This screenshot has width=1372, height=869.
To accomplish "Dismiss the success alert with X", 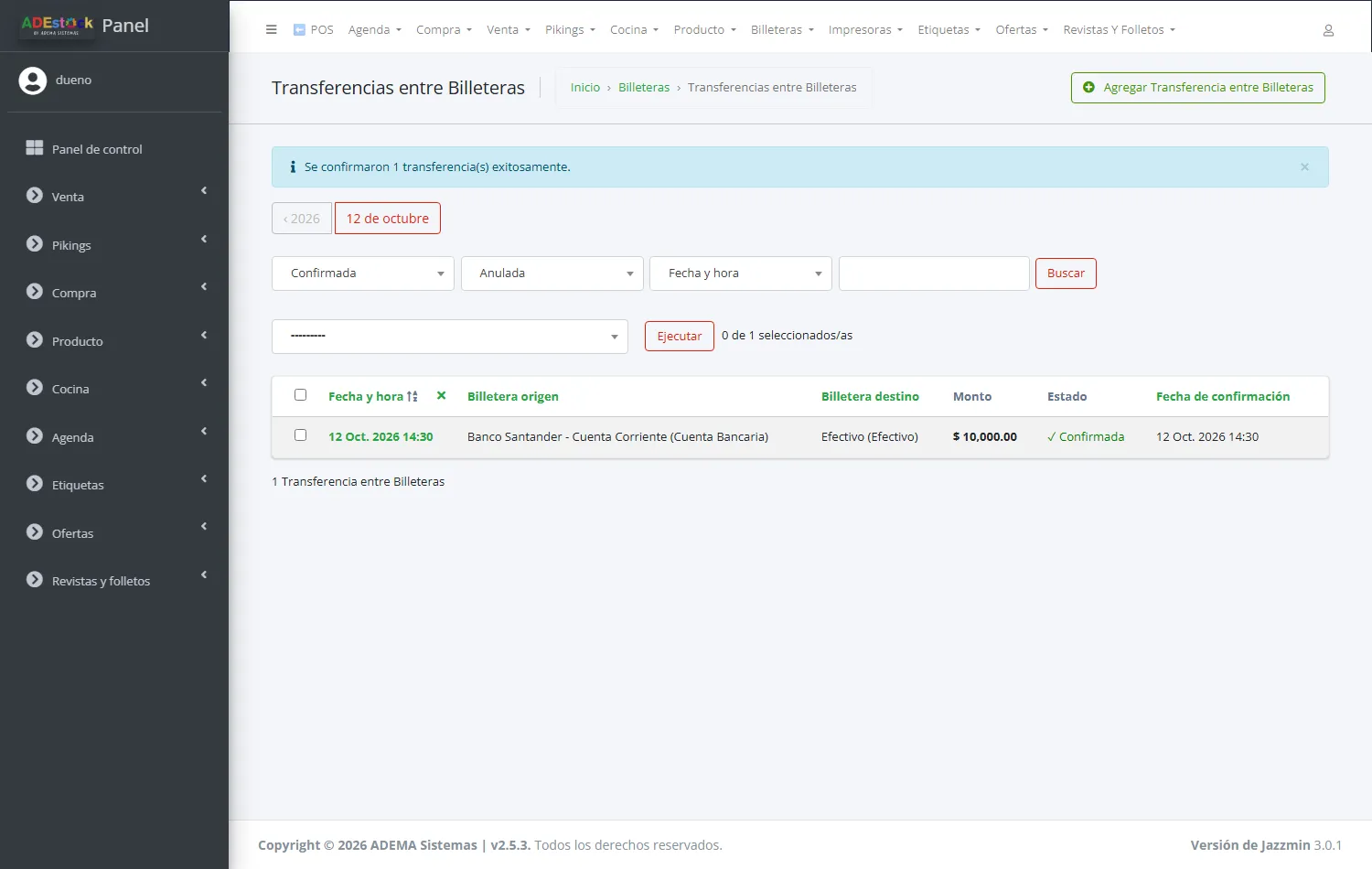I will point(1304,166).
